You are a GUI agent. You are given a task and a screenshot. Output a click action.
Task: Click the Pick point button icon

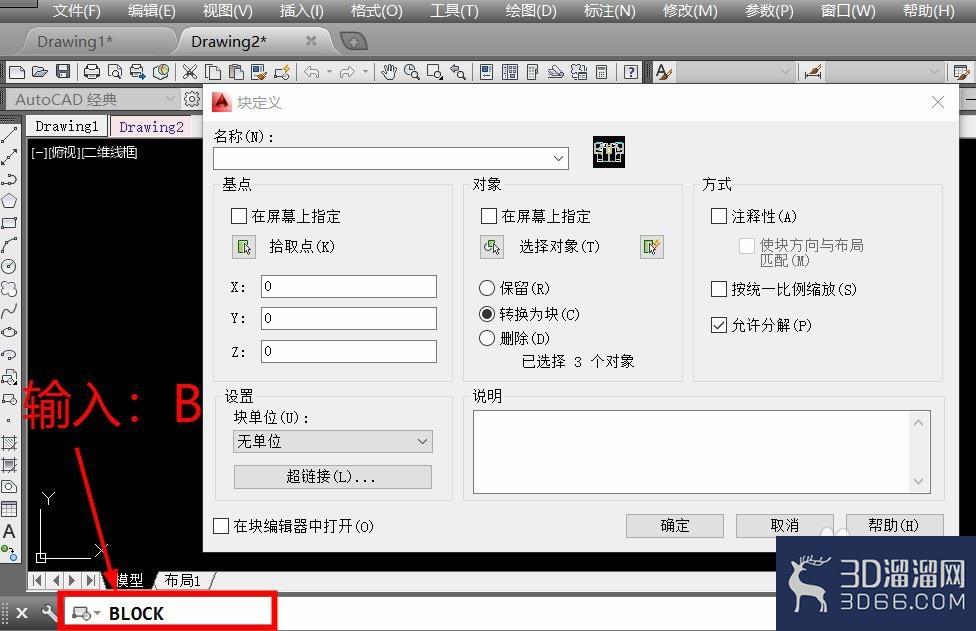coord(244,247)
